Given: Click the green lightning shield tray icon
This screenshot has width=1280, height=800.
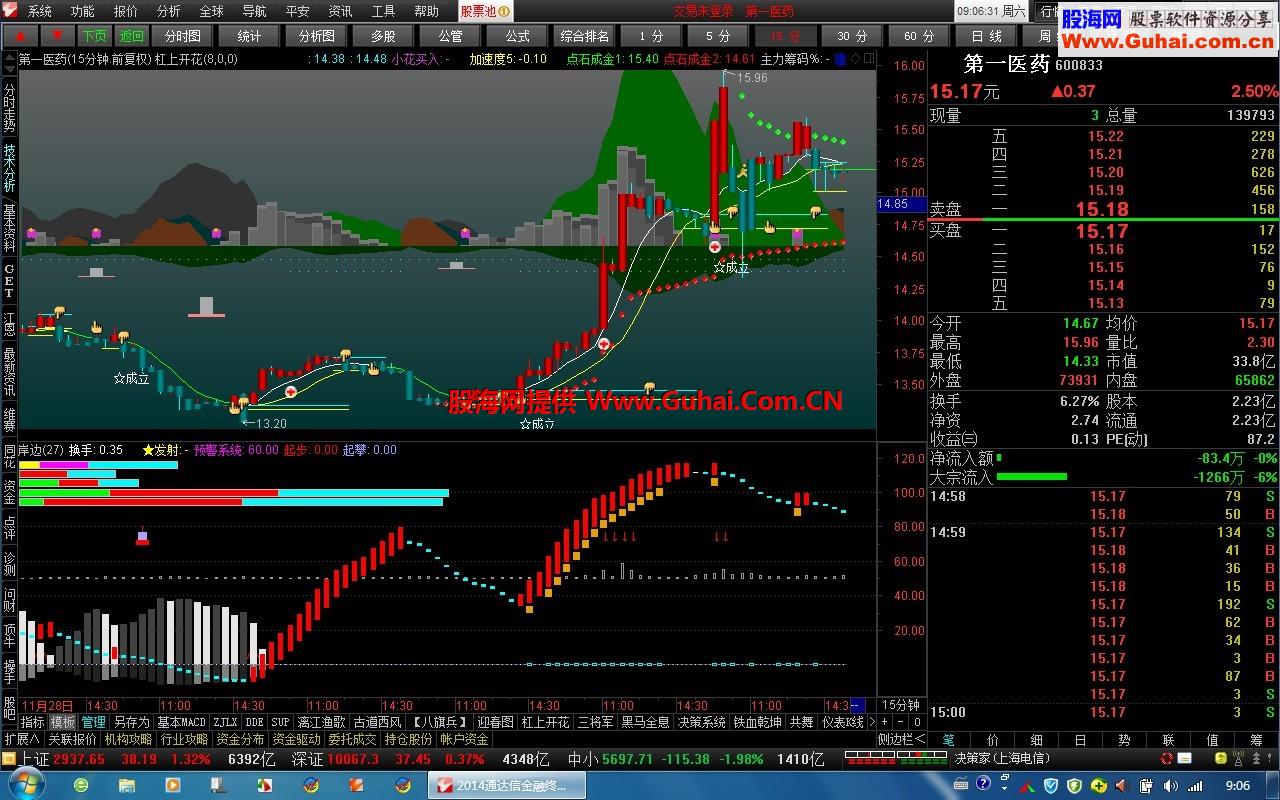Looking at the screenshot, I should [x=1074, y=785].
